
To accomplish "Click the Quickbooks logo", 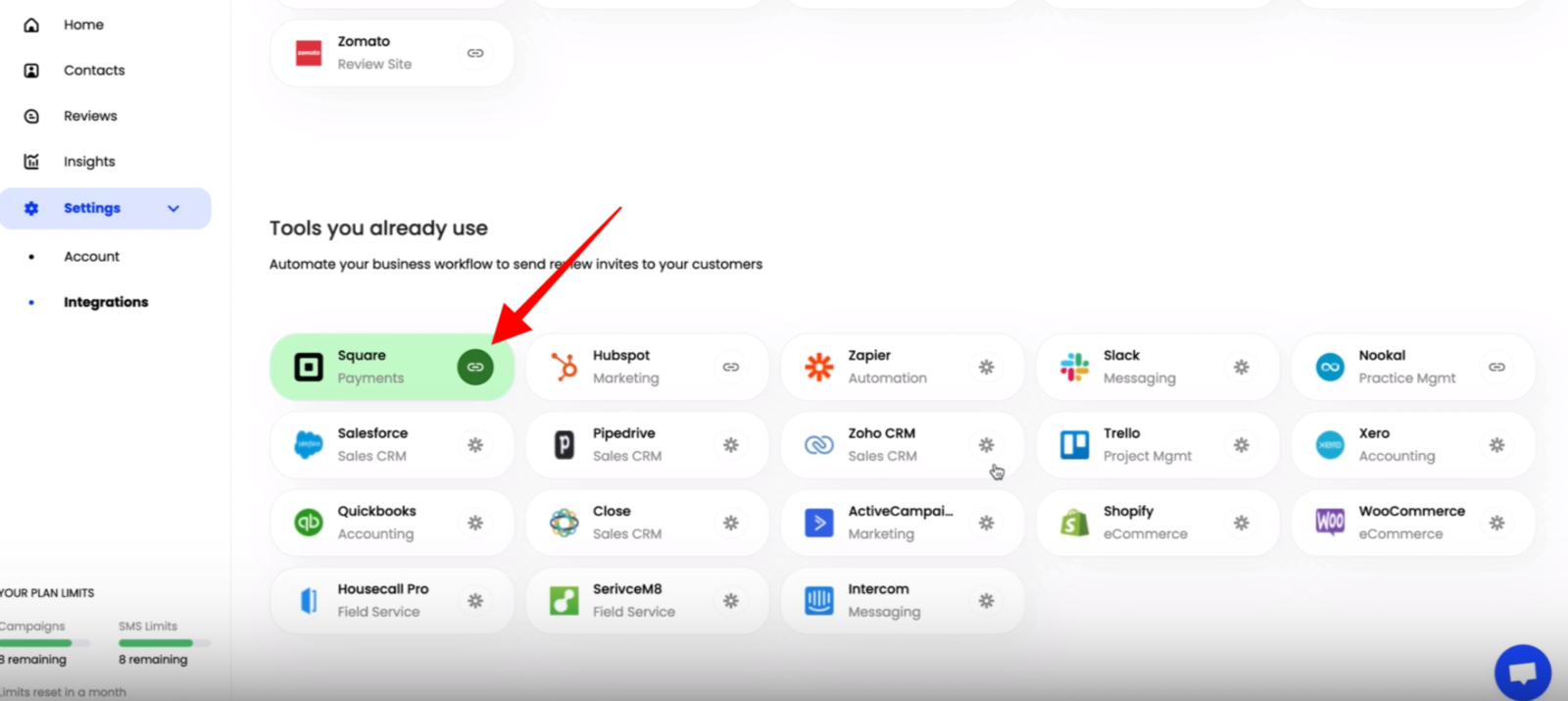I will point(309,523).
